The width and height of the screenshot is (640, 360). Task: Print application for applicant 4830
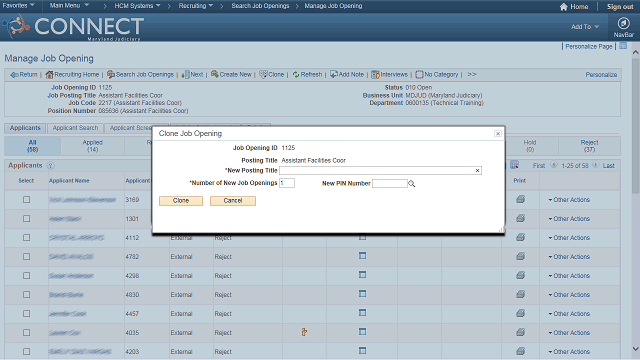pyautogui.click(x=520, y=294)
